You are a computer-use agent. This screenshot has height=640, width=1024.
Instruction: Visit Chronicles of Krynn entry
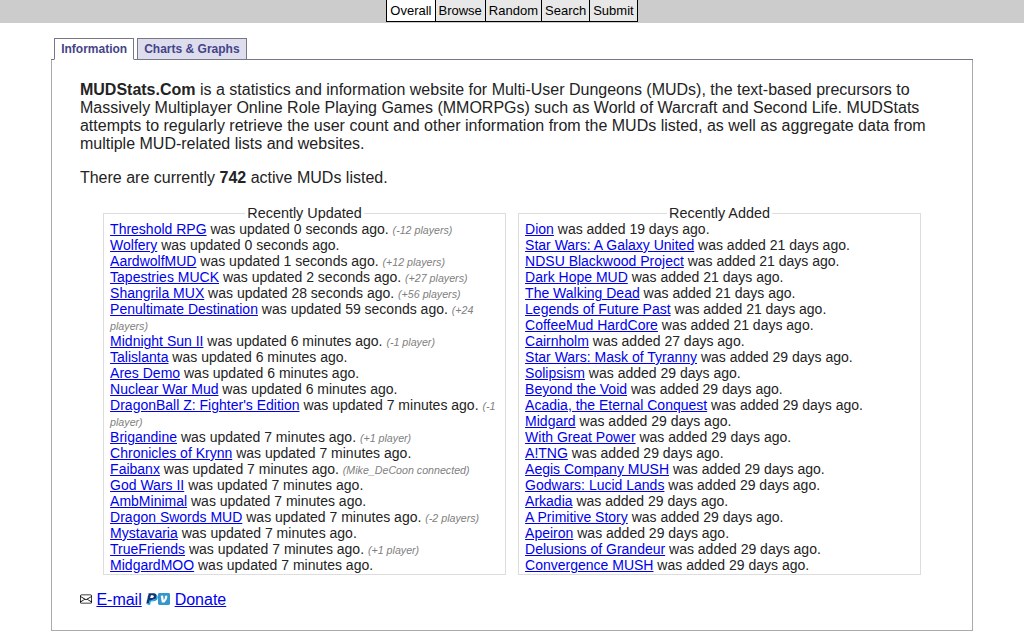[x=170, y=453]
